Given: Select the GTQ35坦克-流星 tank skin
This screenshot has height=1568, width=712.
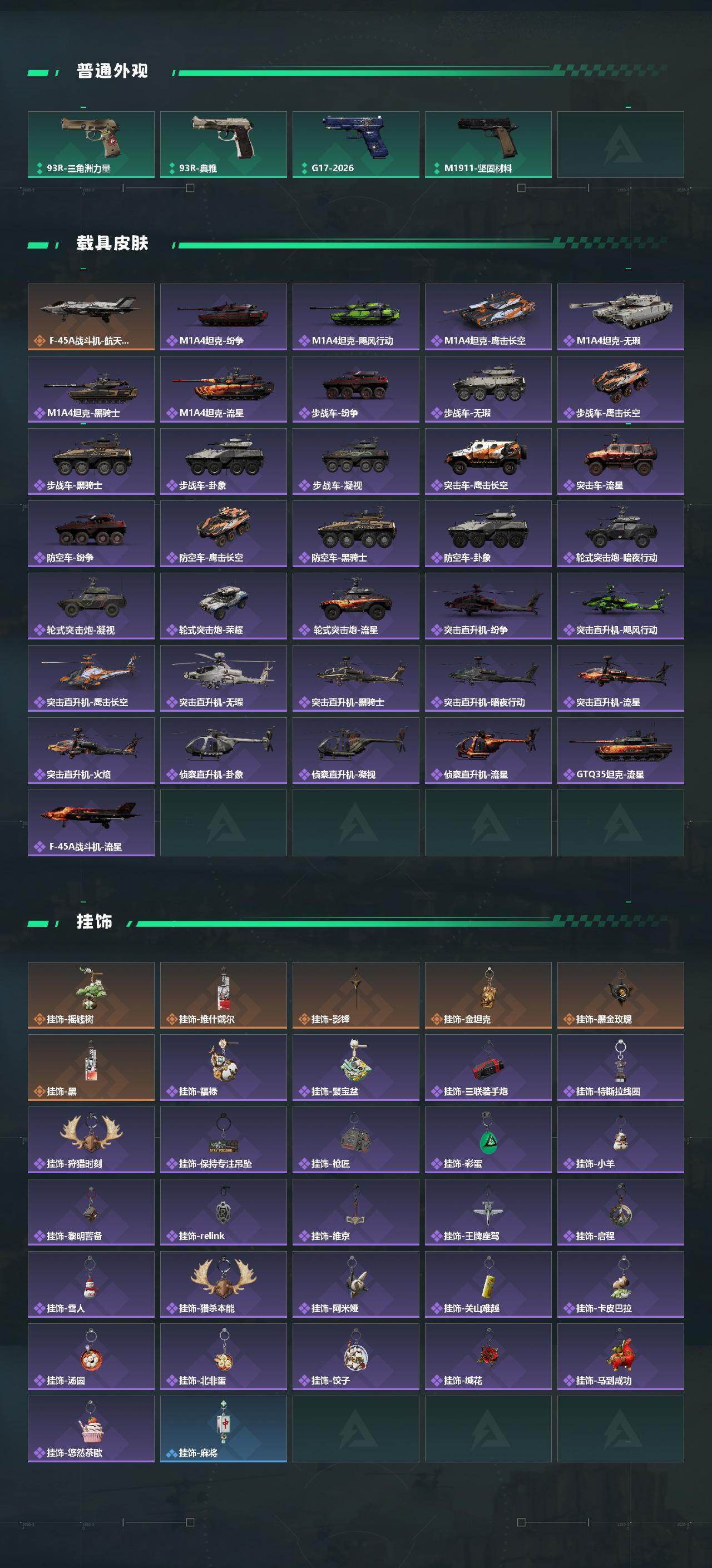Looking at the screenshot, I should click(621, 751).
